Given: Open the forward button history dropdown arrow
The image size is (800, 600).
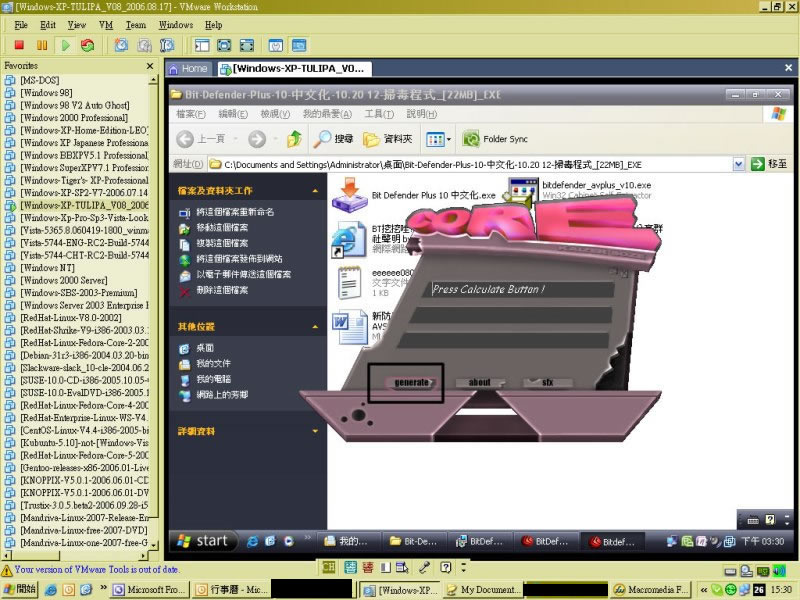Looking at the screenshot, I should [275, 139].
